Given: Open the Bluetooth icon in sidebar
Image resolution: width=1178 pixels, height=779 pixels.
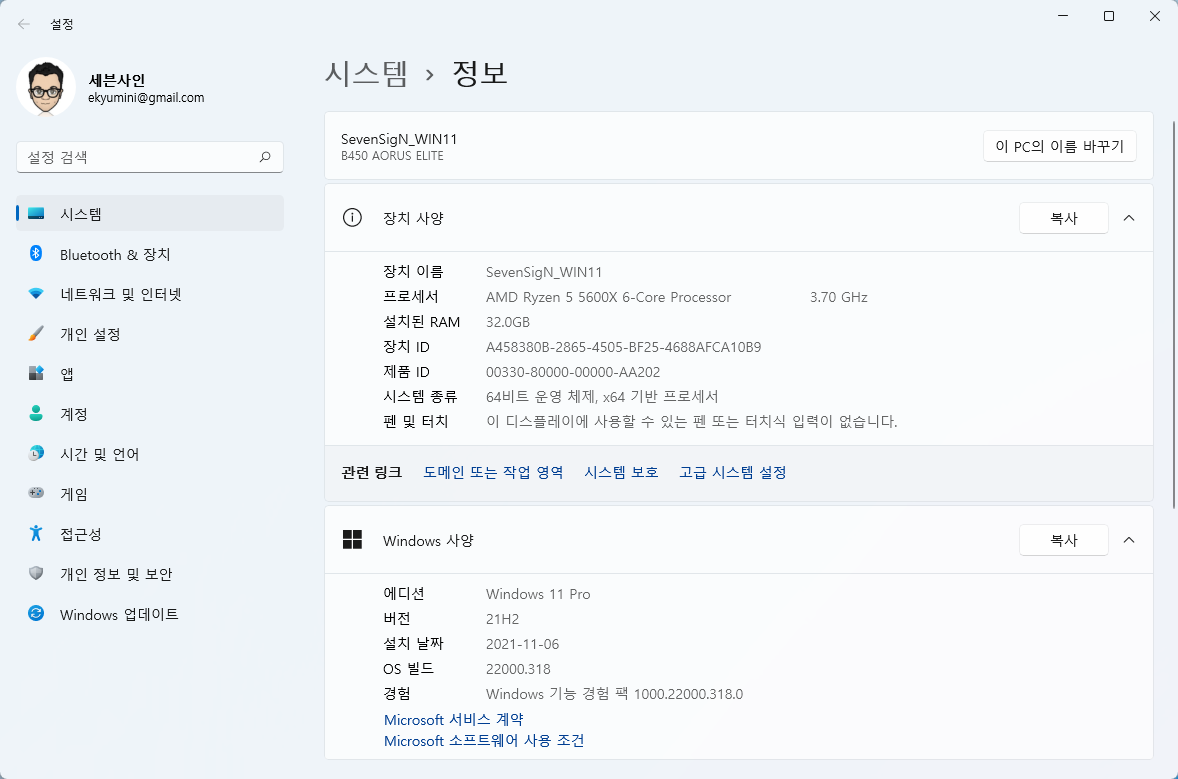Looking at the screenshot, I should coord(36,253).
